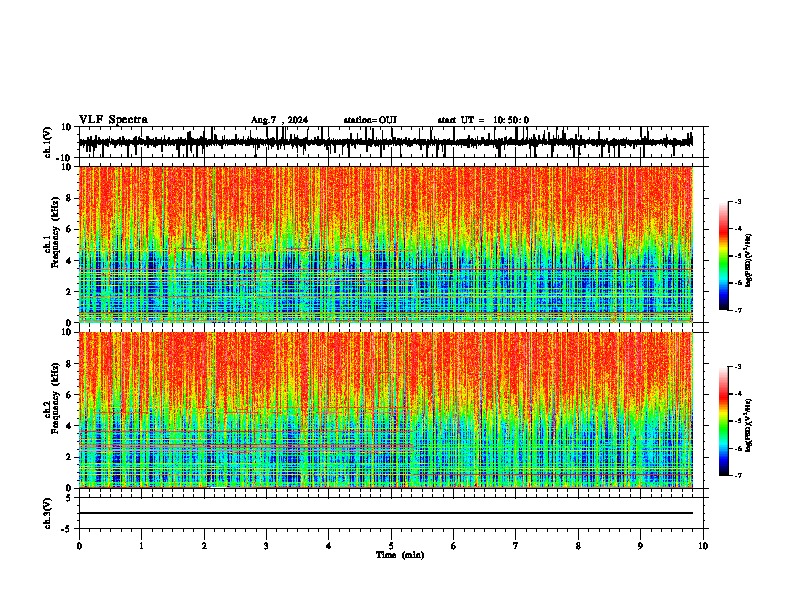Select the "Aug.7 , 2024" date label
This screenshot has height=612, width=792.
(279, 120)
